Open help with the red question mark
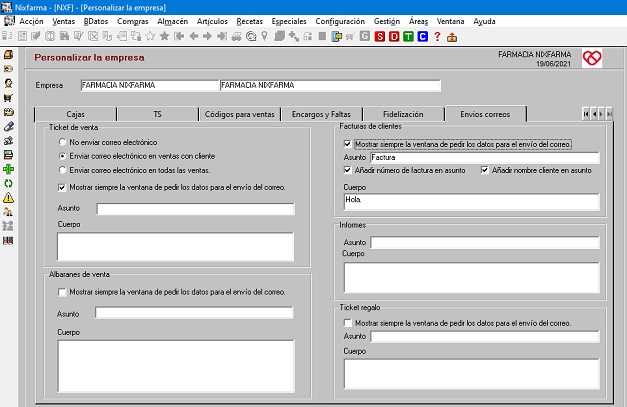 [437, 37]
